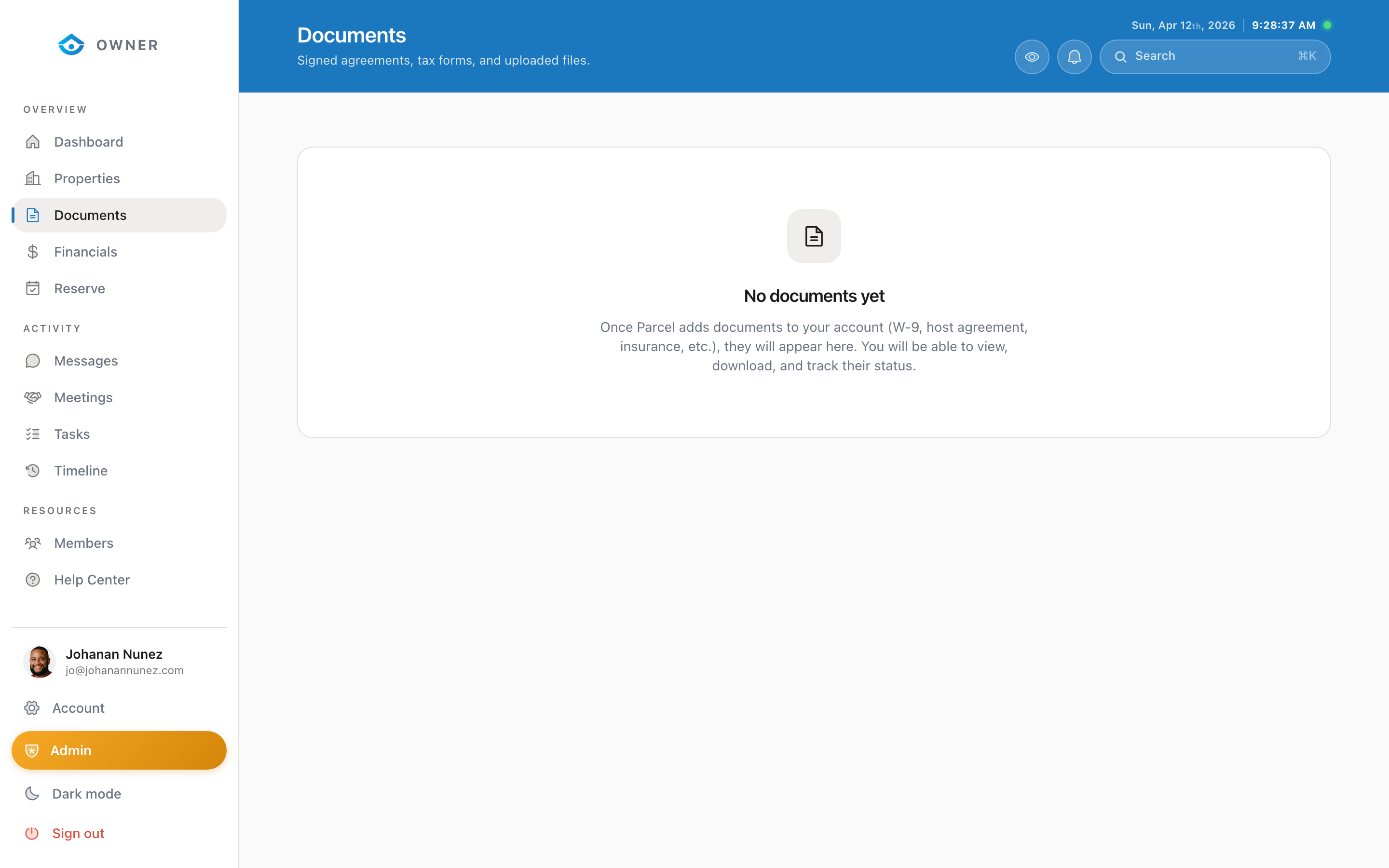Screen dimensions: 1389x868
Task: Open the notifications bell
Action: point(1075,56)
